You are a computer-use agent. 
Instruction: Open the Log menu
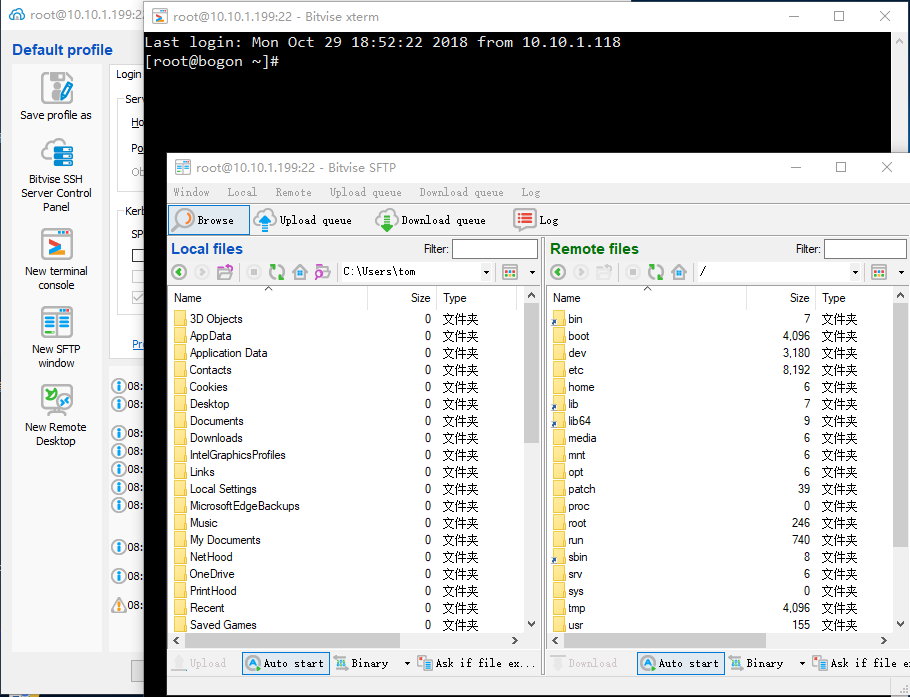click(530, 192)
